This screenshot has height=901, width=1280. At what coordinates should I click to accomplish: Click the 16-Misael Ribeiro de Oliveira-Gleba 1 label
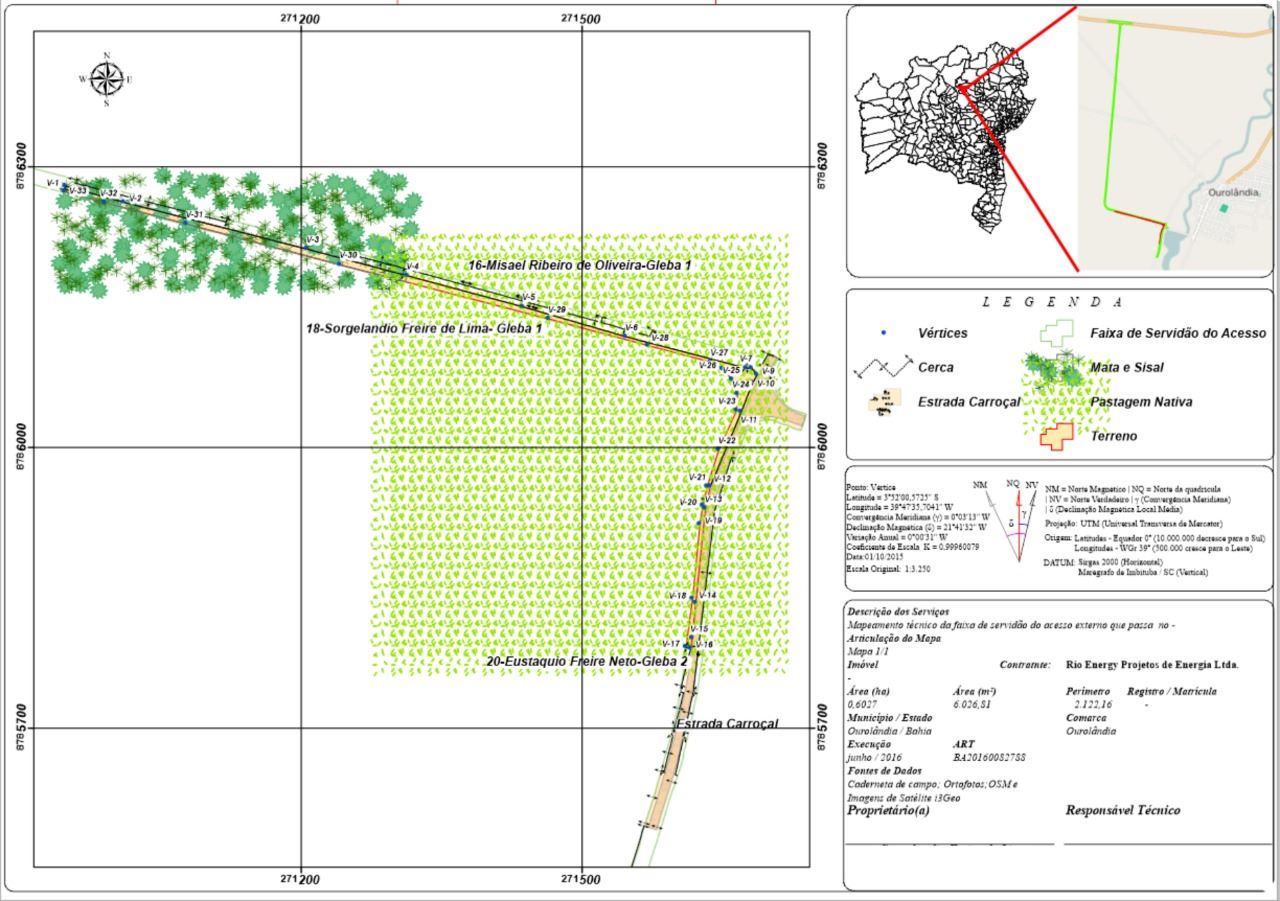(580, 264)
